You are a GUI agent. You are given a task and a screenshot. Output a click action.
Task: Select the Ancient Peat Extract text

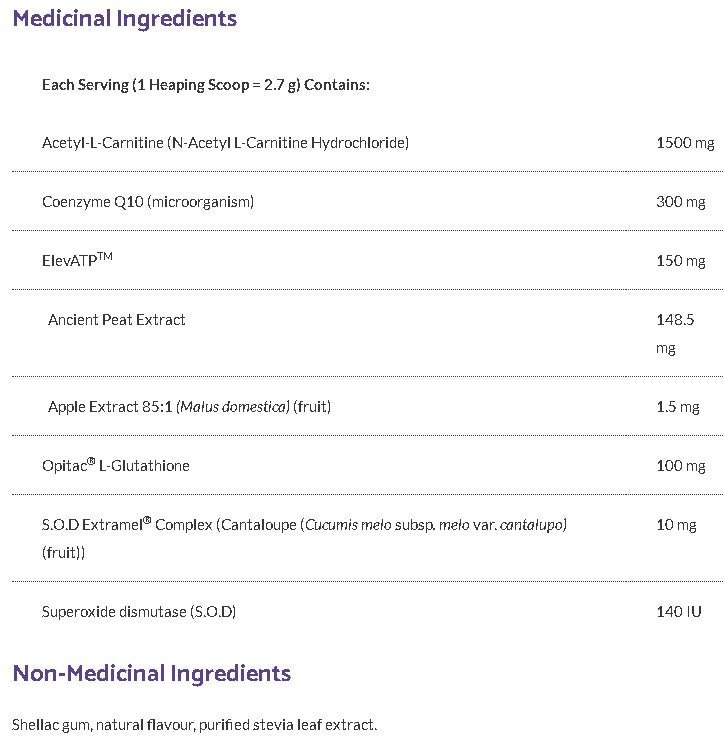(x=117, y=320)
